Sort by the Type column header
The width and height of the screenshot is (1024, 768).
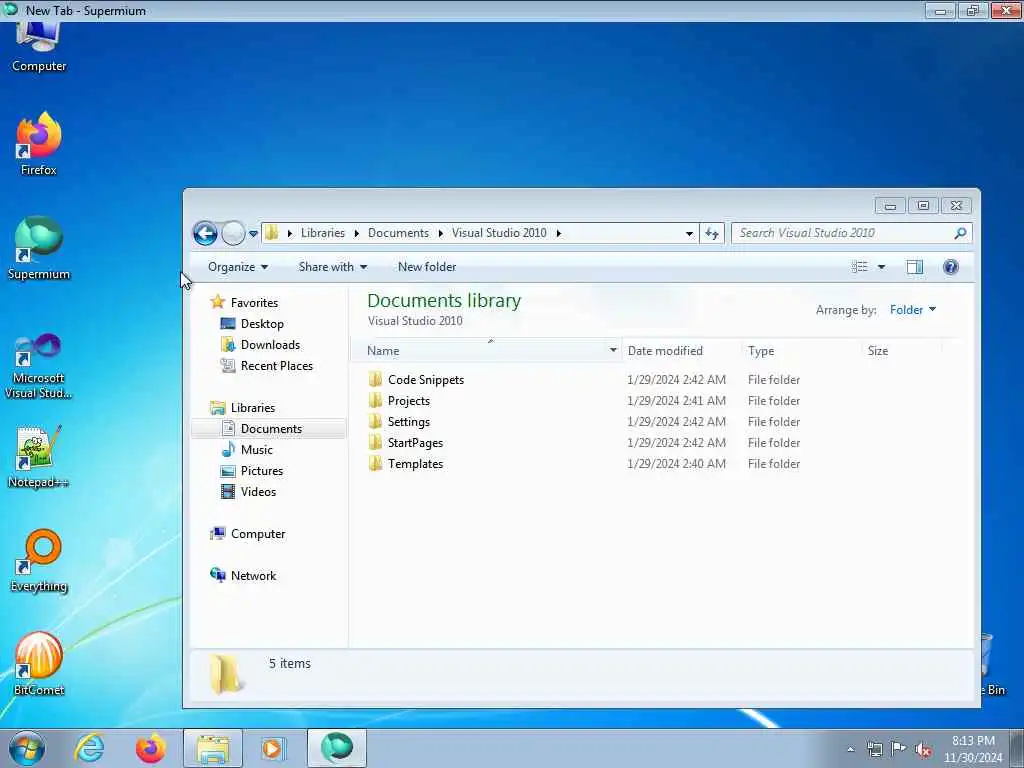point(761,351)
